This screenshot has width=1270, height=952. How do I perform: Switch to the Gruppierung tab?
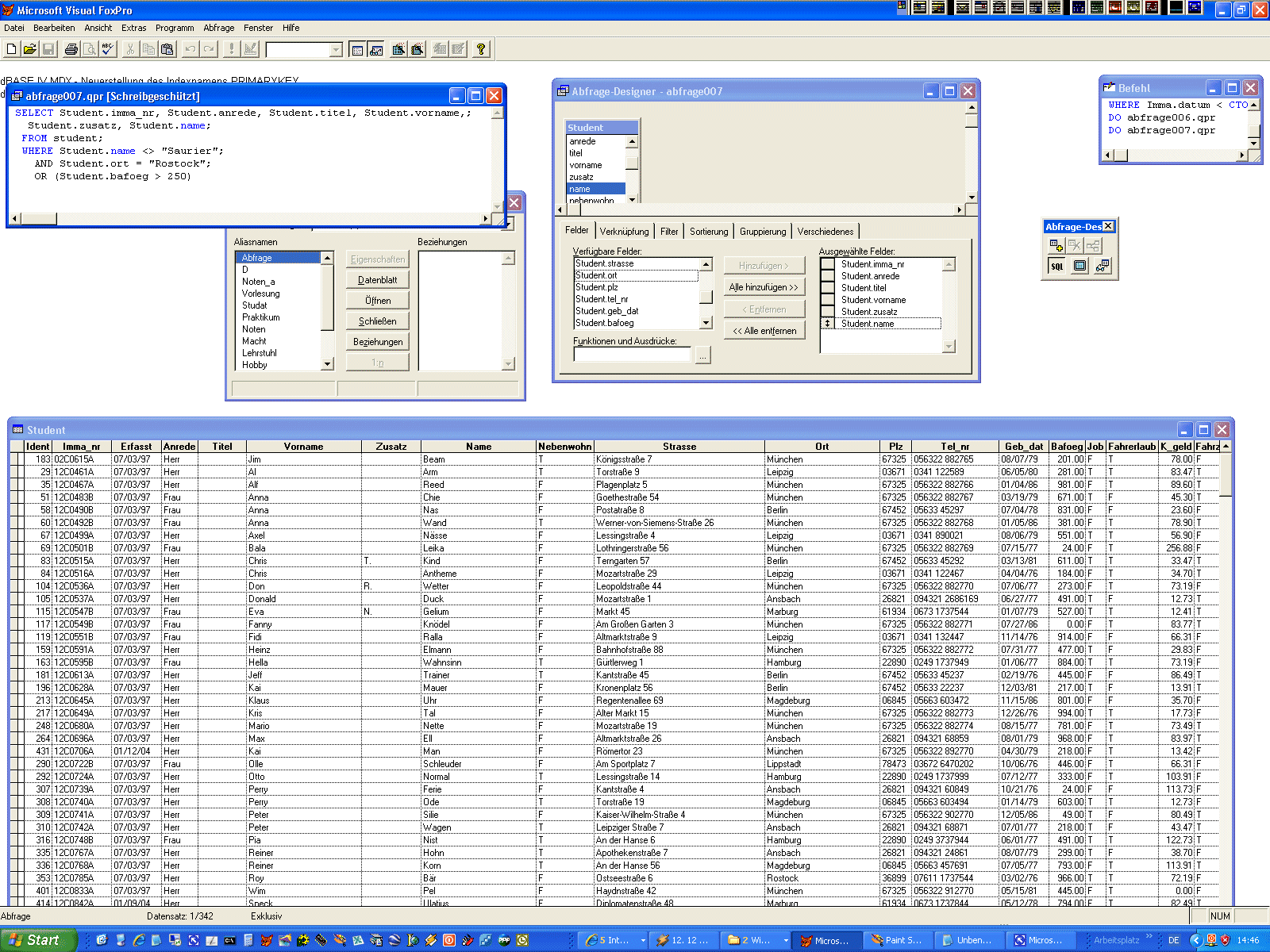click(763, 232)
